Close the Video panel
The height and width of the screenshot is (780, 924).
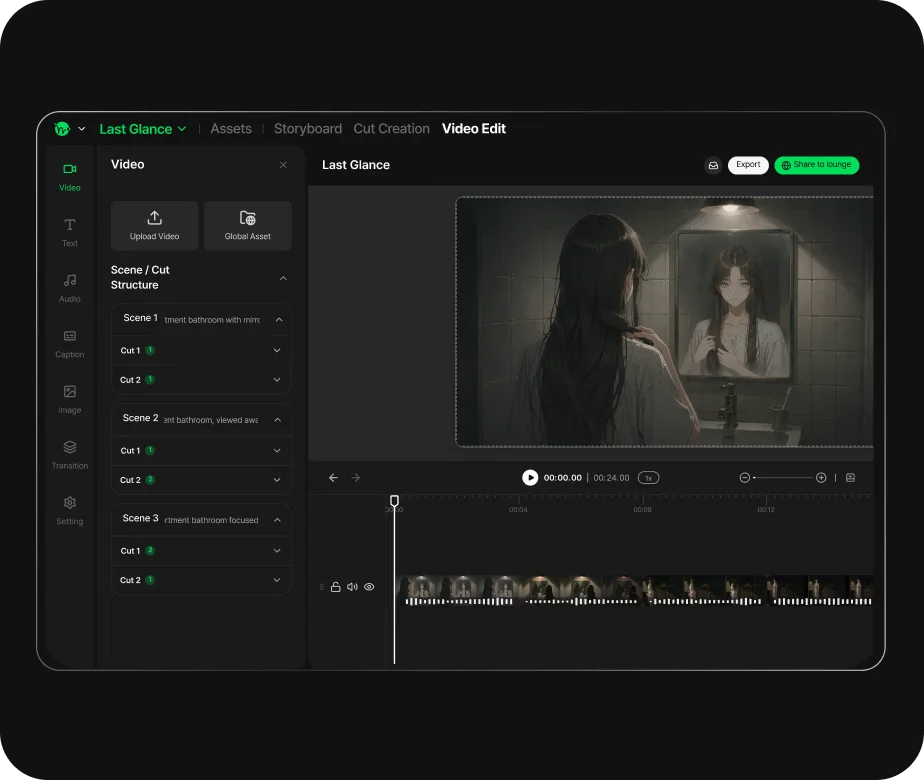[x=283, y=165]
